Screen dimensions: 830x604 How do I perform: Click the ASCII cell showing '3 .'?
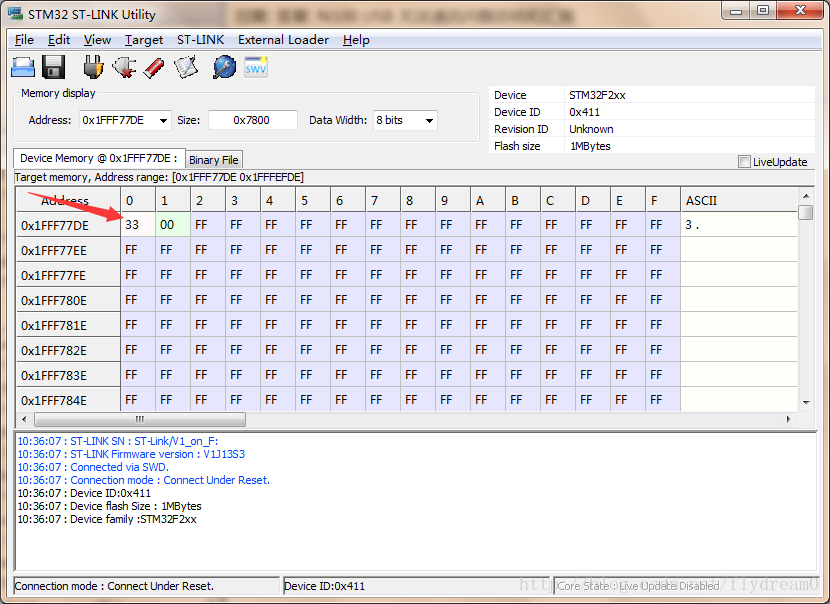click(x=738, y=225)
